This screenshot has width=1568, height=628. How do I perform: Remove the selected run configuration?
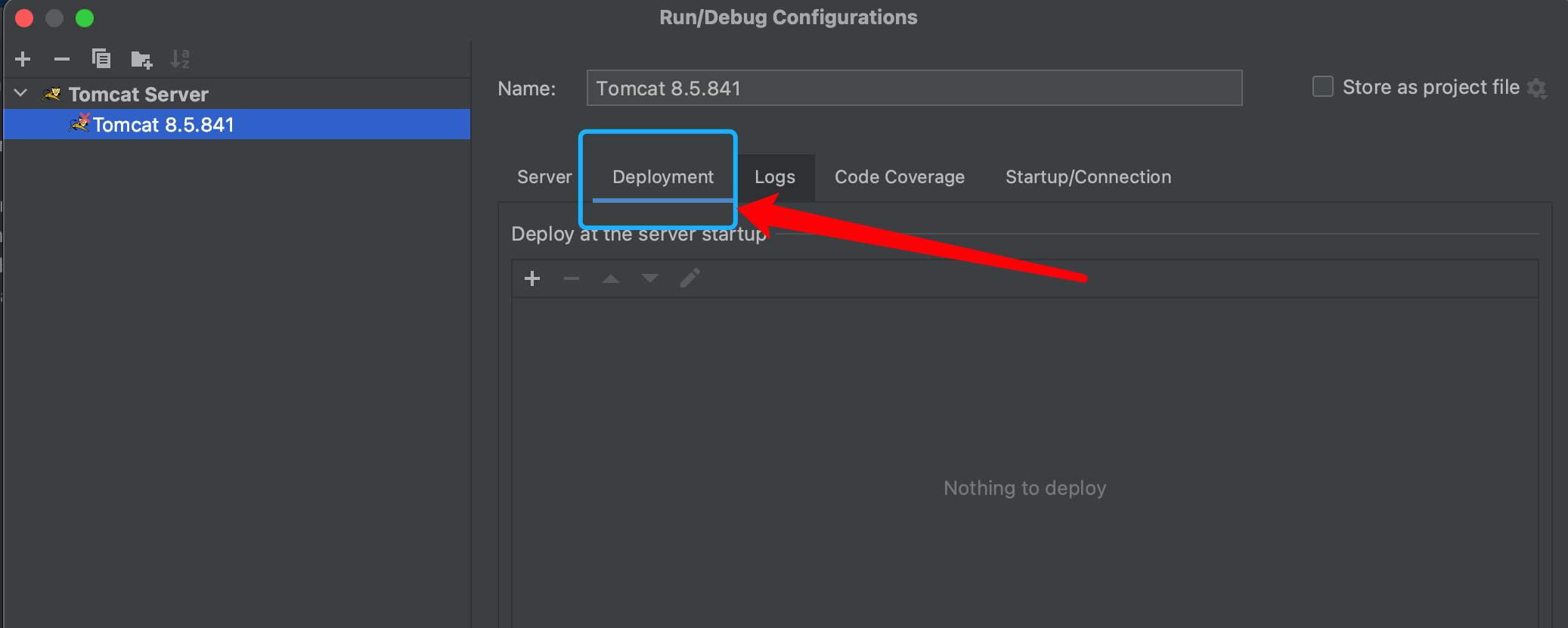coord(62,59)
